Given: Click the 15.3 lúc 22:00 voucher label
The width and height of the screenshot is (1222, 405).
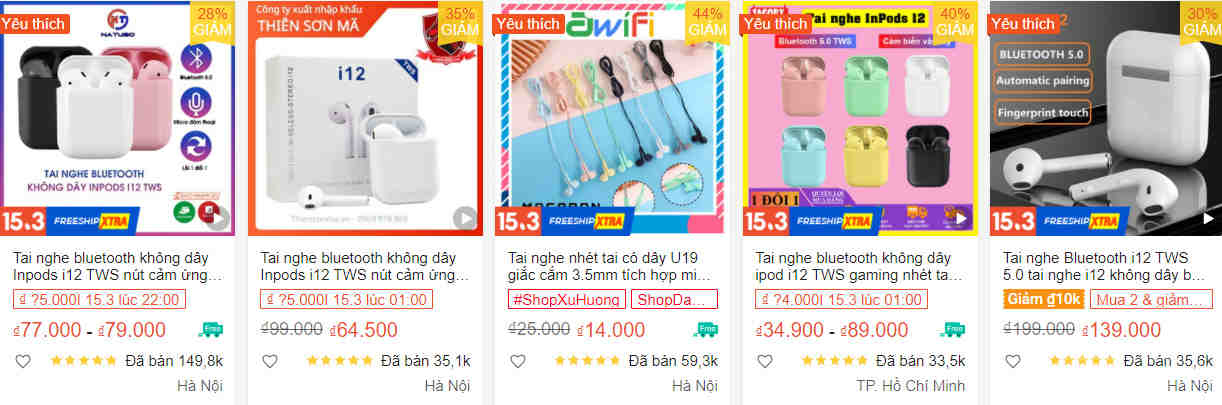Looking at the screenshot, I should (97, 299).
